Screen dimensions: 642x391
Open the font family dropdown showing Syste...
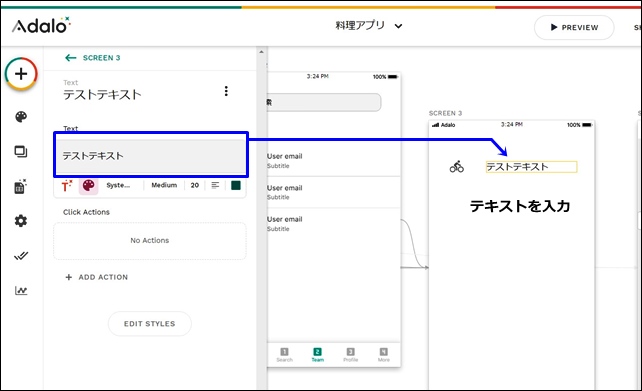[x=118, y=185]
